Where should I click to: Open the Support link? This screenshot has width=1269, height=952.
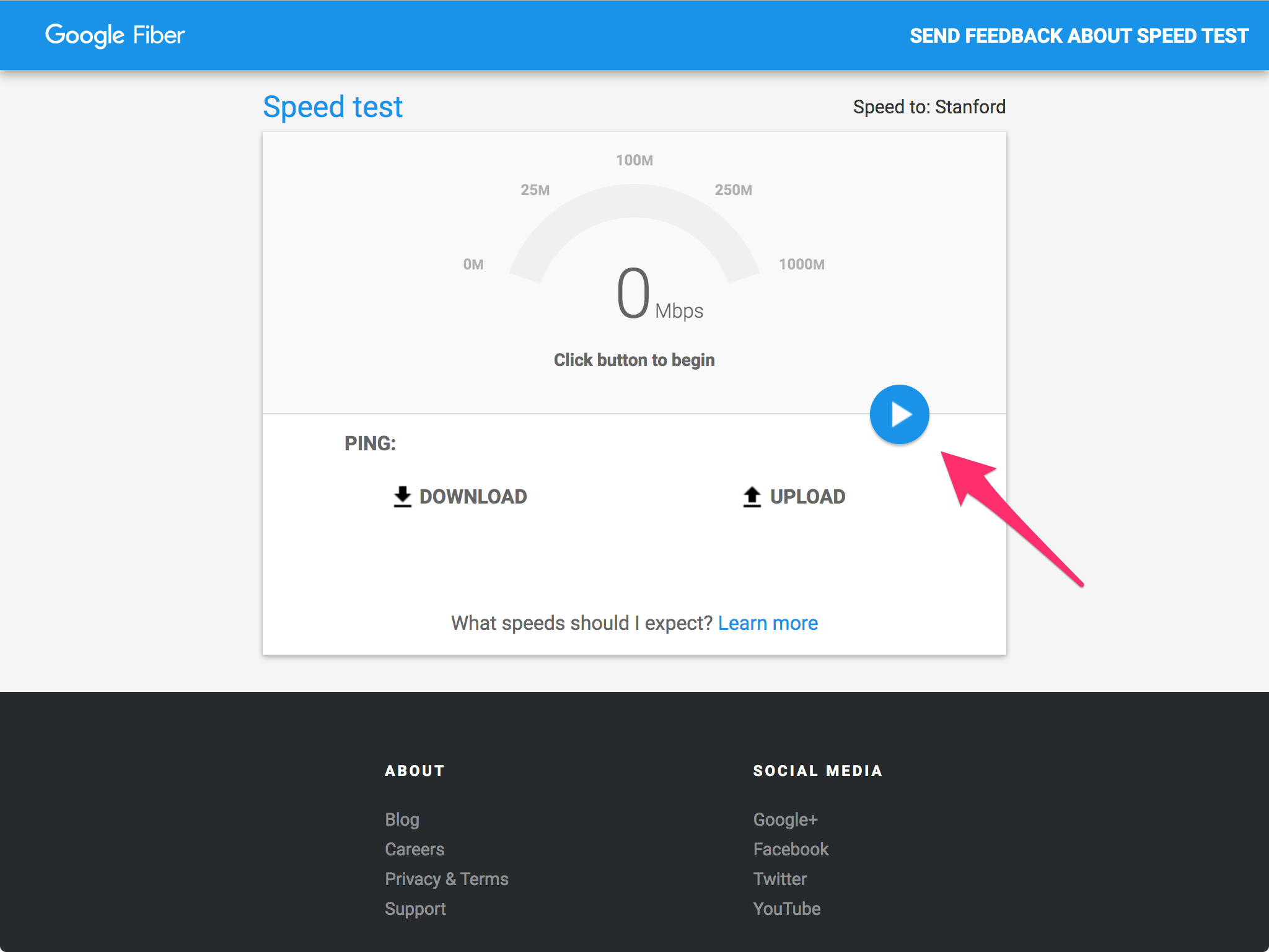(x=415, y=909)
